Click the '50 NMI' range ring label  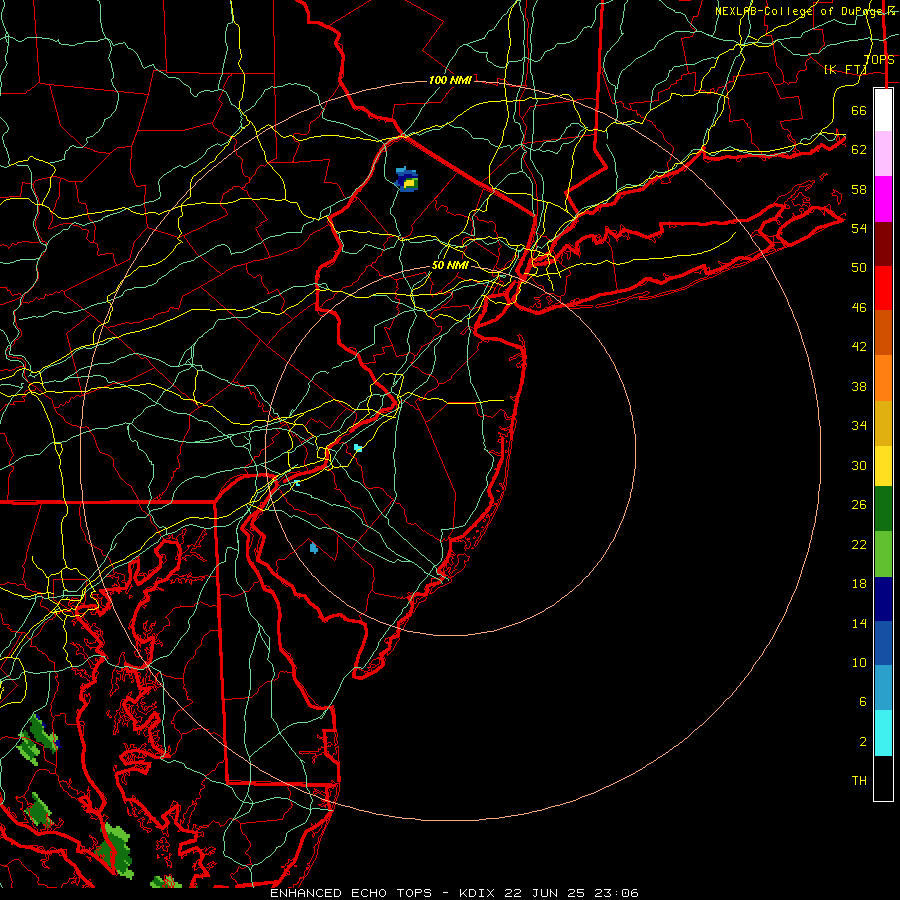(450, 265)
